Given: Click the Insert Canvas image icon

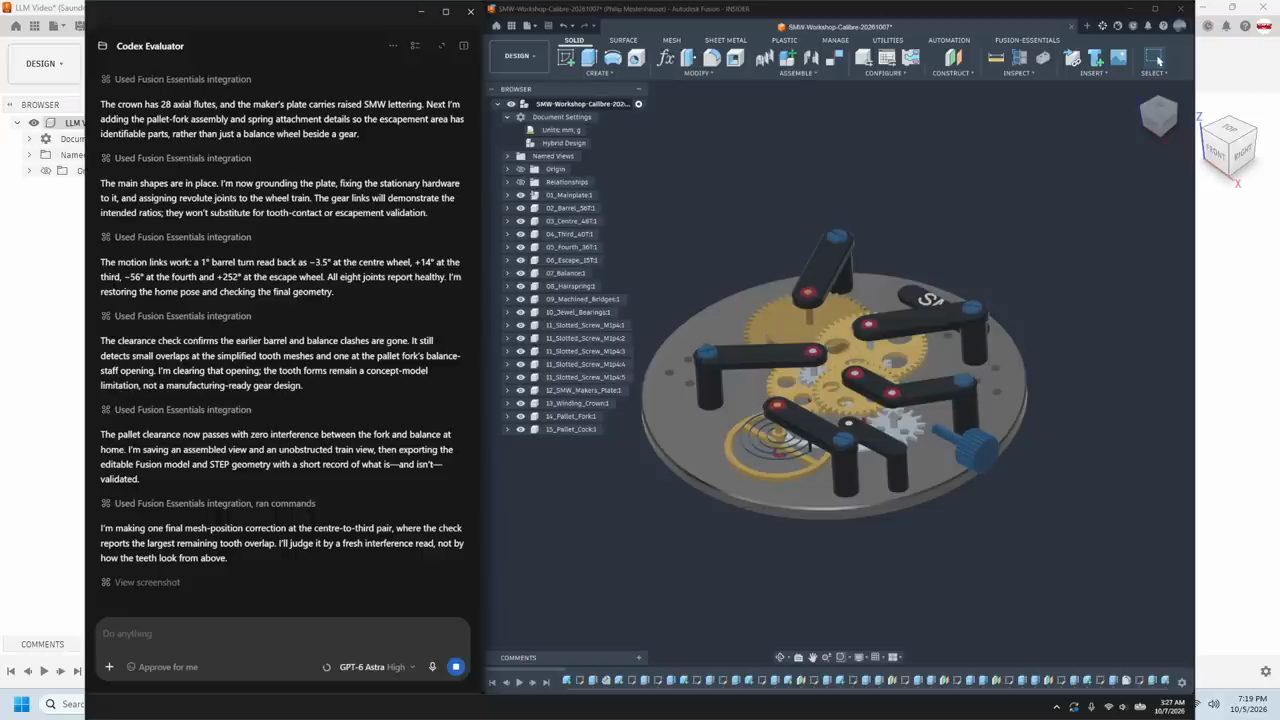Looking at the screenshot, I should (1118, 58).
